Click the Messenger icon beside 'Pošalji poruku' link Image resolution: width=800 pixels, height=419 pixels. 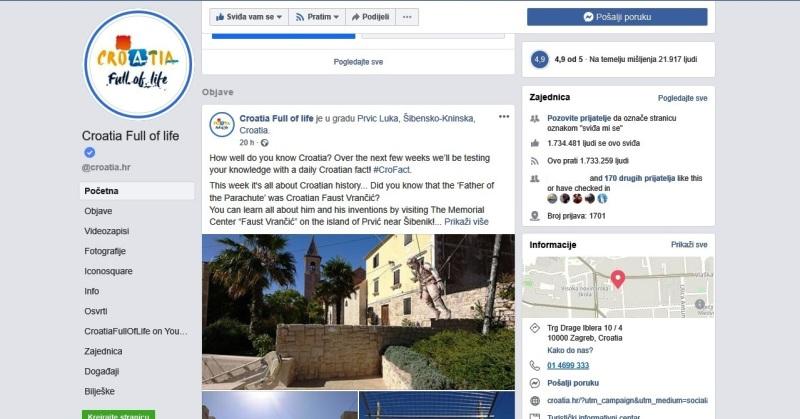(x=535, y=383)
